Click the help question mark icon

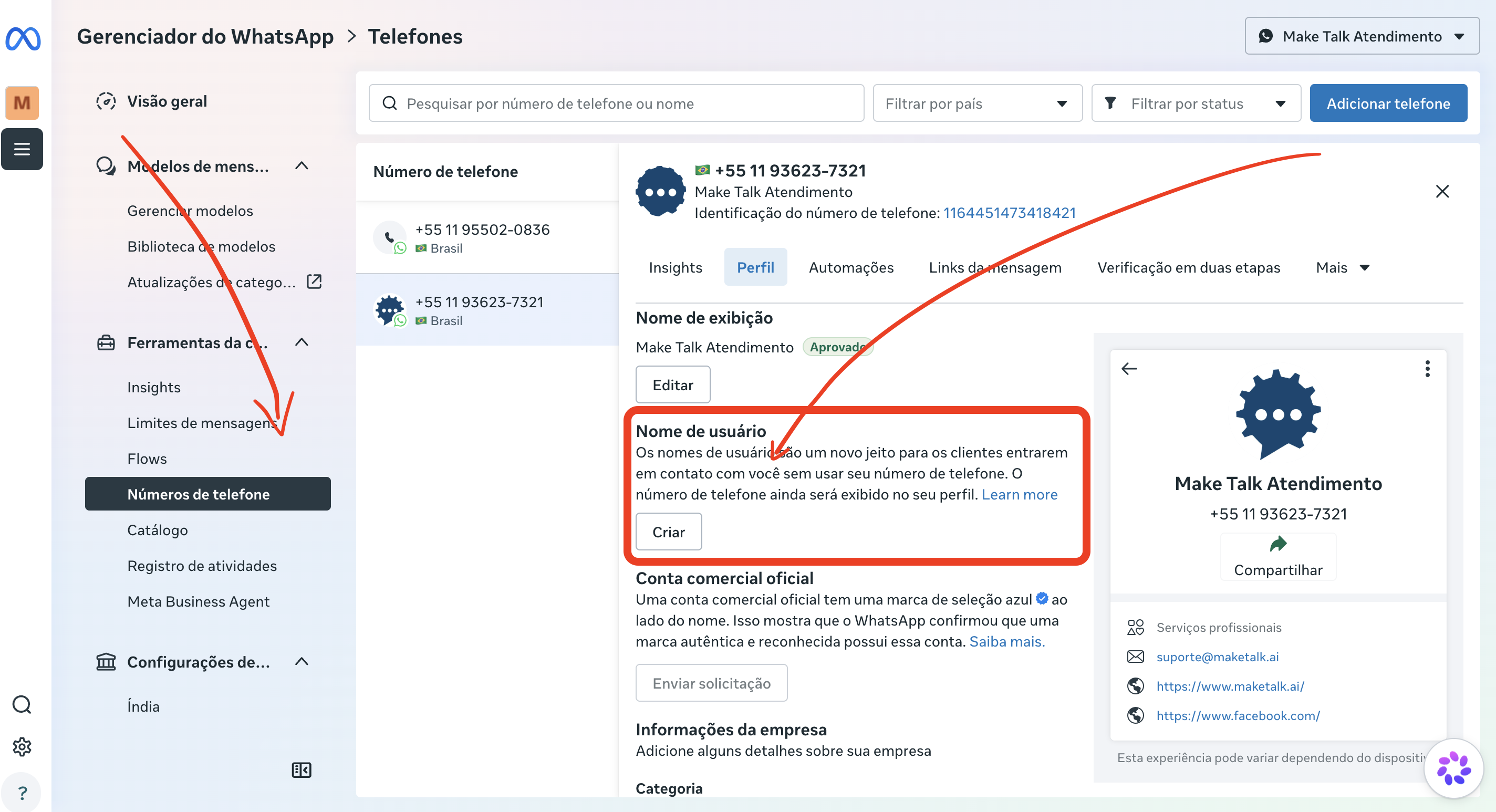22,792
